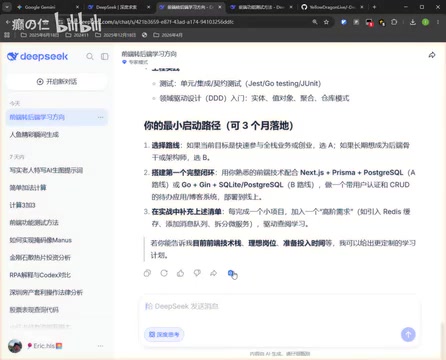This screenshot has width=446, height=360.
Task: Click the 专家模式 mode label under the chat title
Action: (135, 62)
